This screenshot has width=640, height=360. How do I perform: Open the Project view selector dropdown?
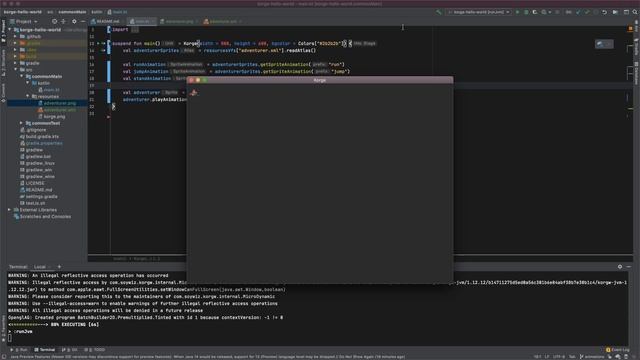(x=24, y=21)
